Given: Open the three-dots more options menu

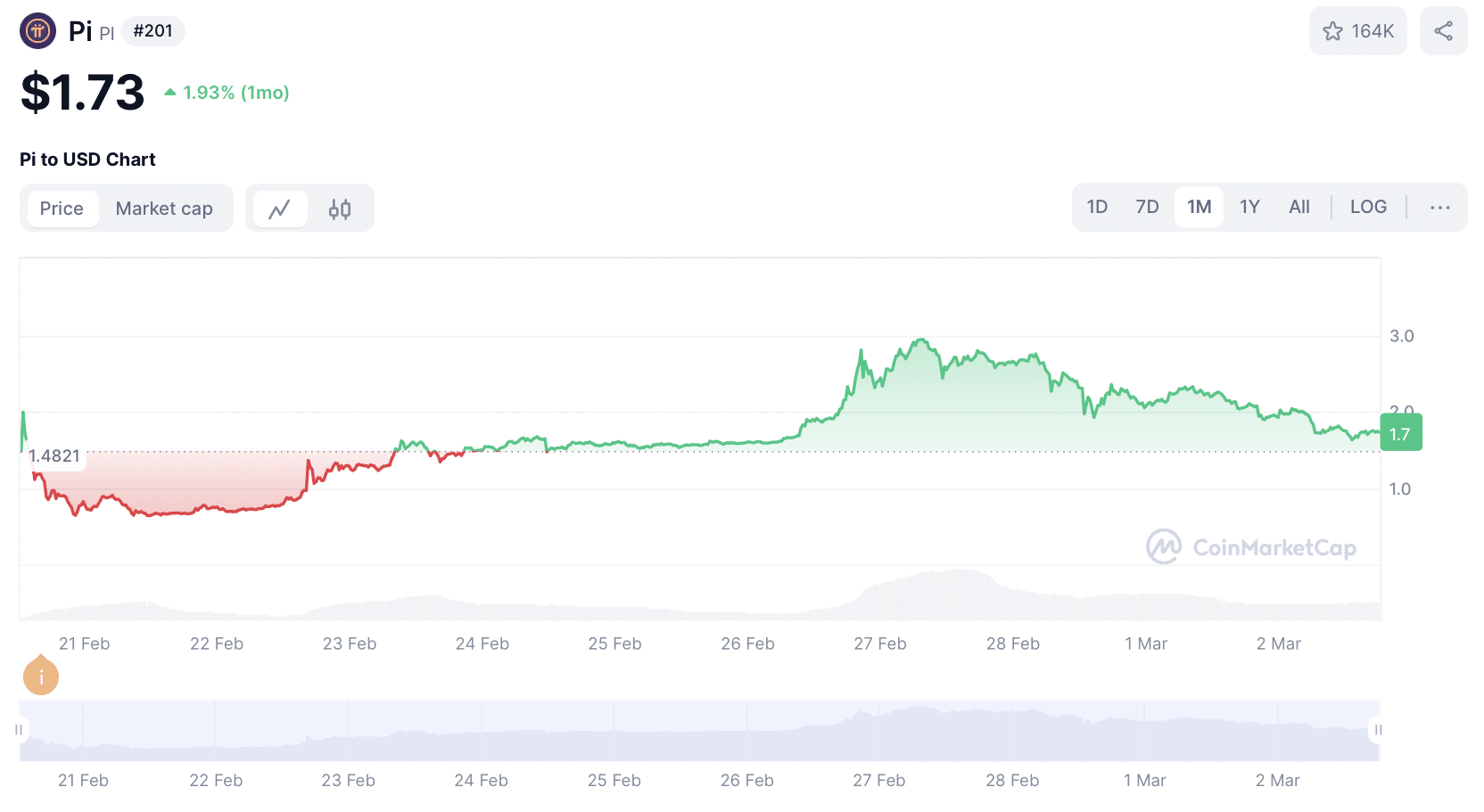Looking at the screenshot, I should point(1439,208).
